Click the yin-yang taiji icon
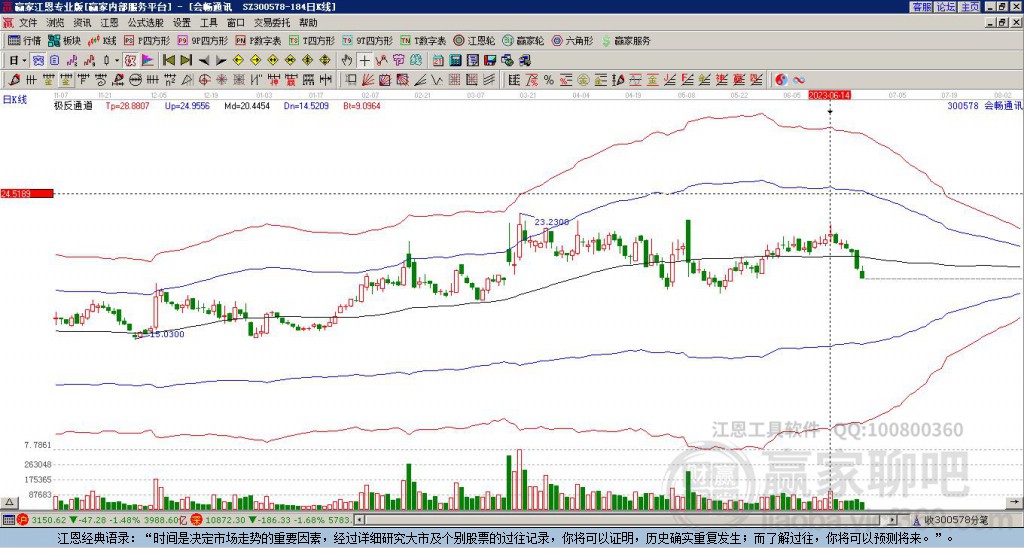Image resolution: width=1024 pixels, height=548 pixels. tap(781, 80)
